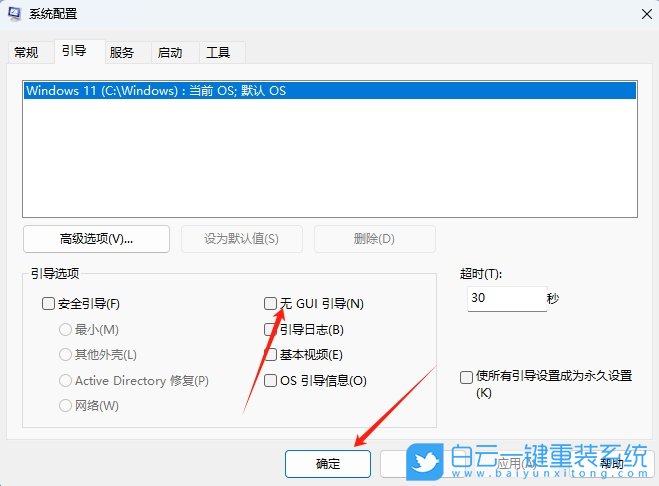659x486 pixels.
Task: Check 使所有引导设置成为永久设置(K) box
Action: click(x=467, y=377)
